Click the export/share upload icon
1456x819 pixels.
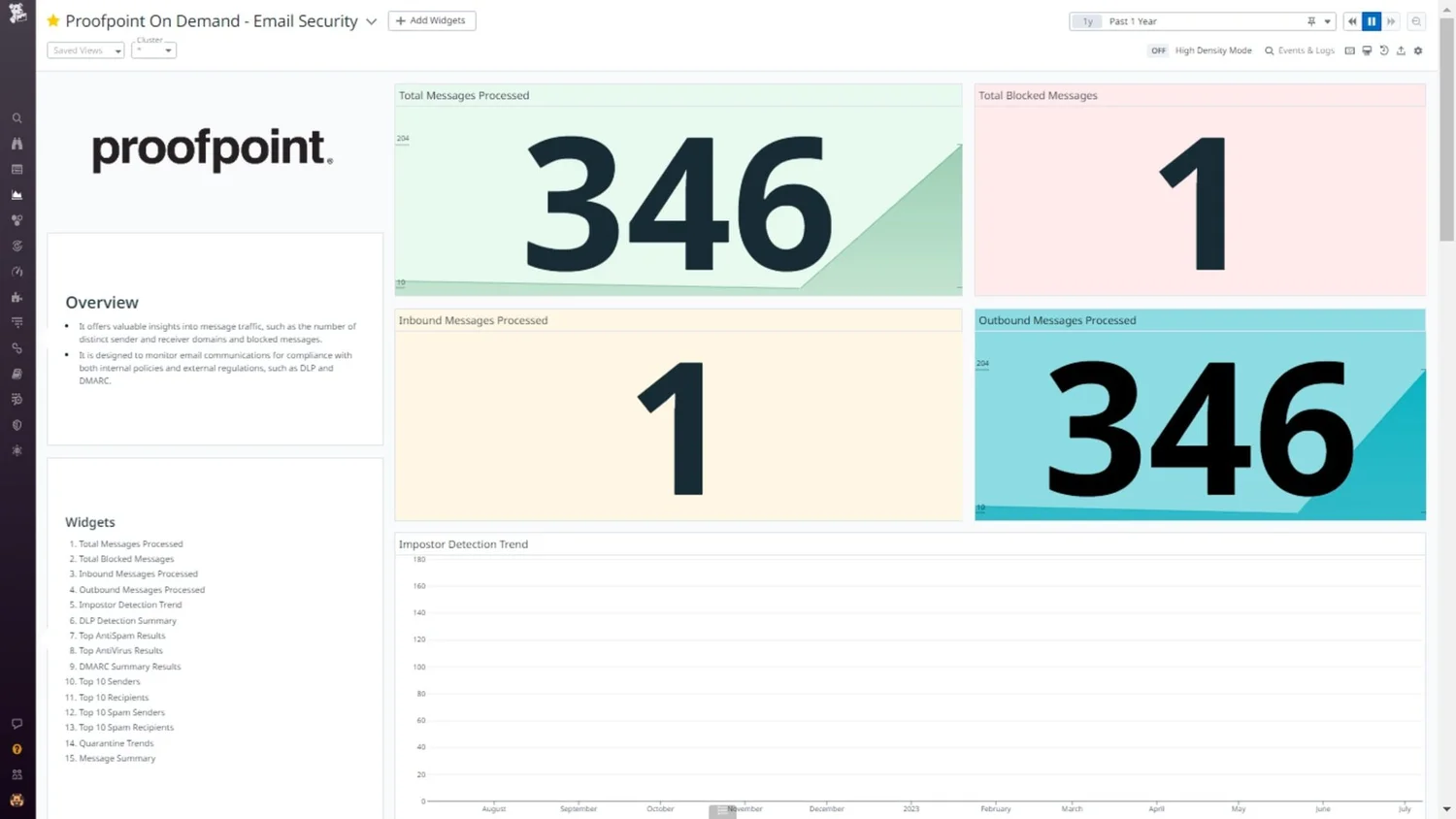click(x=1401, y=50)
